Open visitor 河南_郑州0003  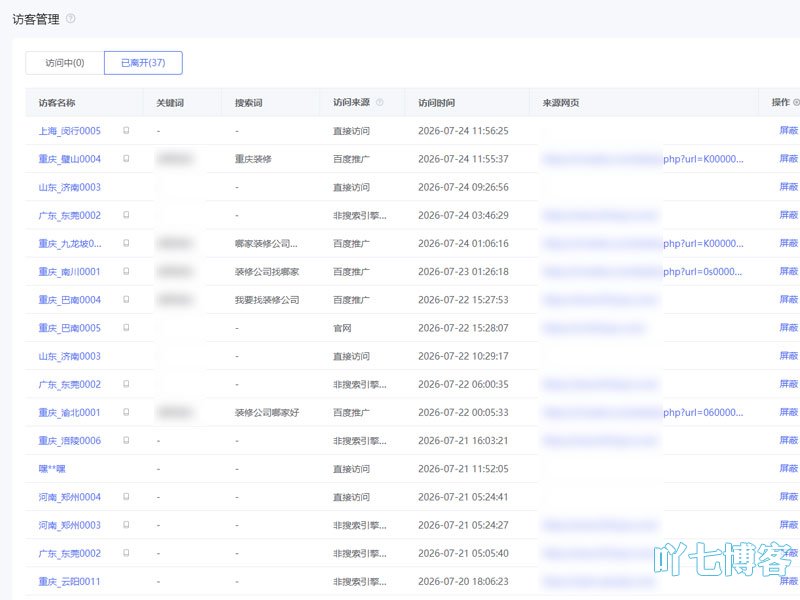pyautogui.click(x=70, y=525)
